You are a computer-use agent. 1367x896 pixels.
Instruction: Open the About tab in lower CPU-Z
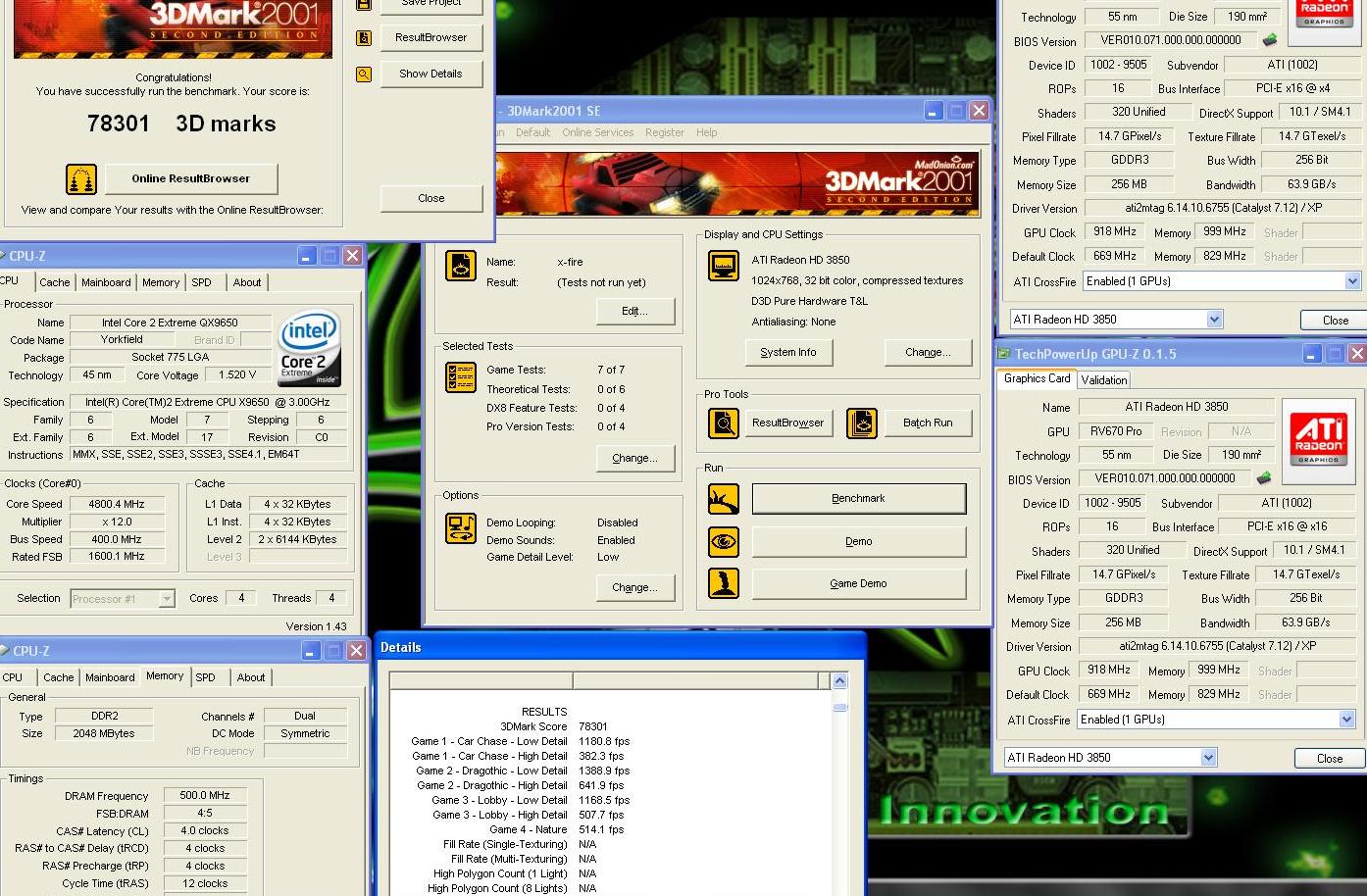pyautogui.click(x=251, y=677)
